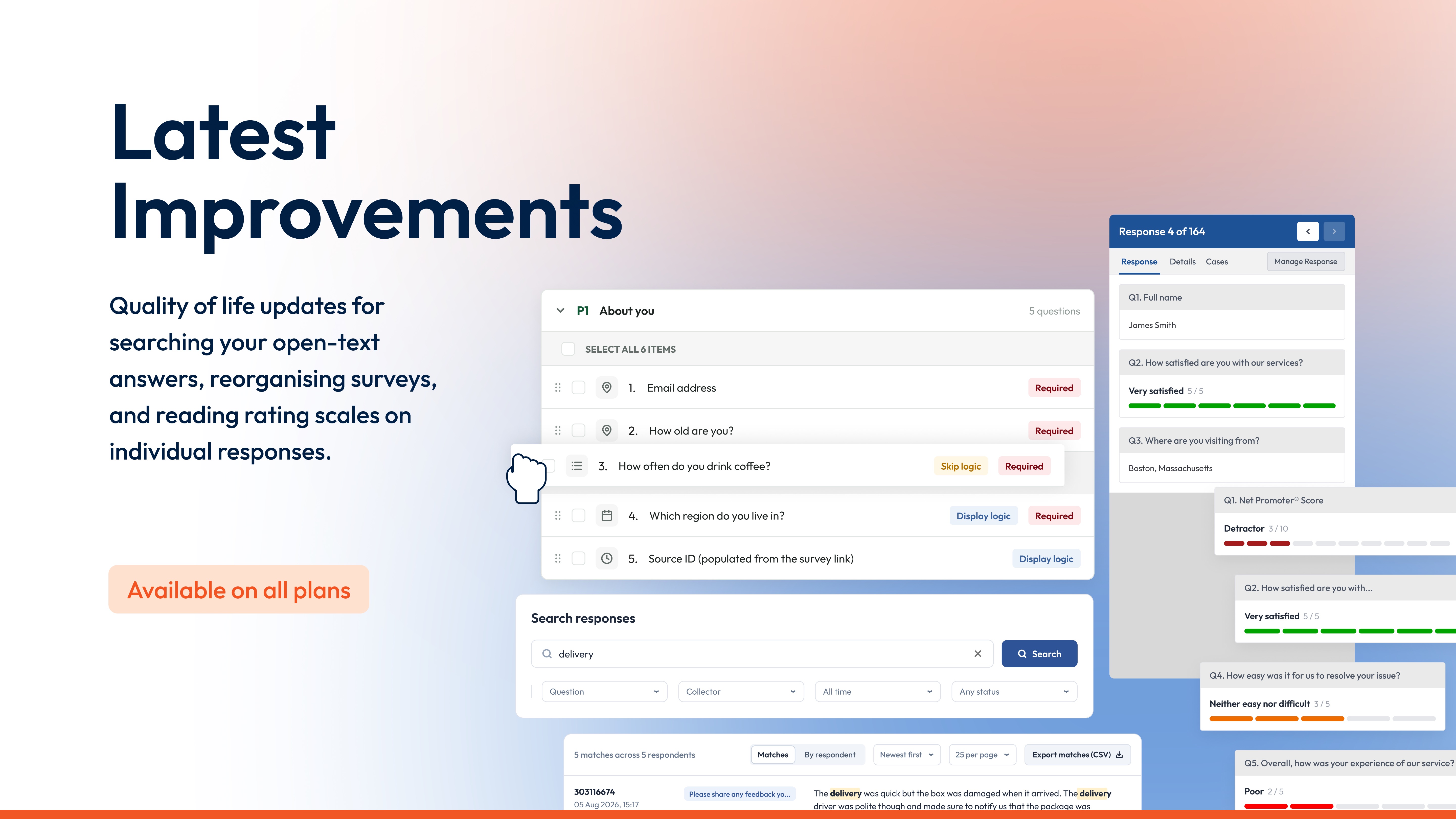Open the Newest first sort dropdown

pos(907,755)
